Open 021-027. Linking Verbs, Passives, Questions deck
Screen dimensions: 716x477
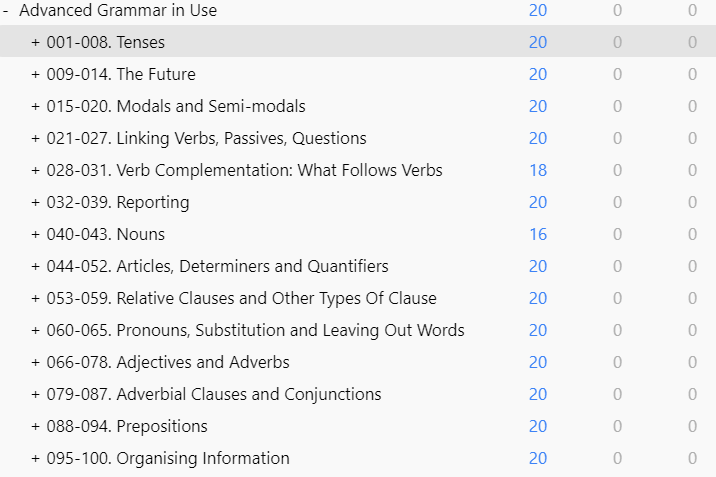(x=206, y=138)
